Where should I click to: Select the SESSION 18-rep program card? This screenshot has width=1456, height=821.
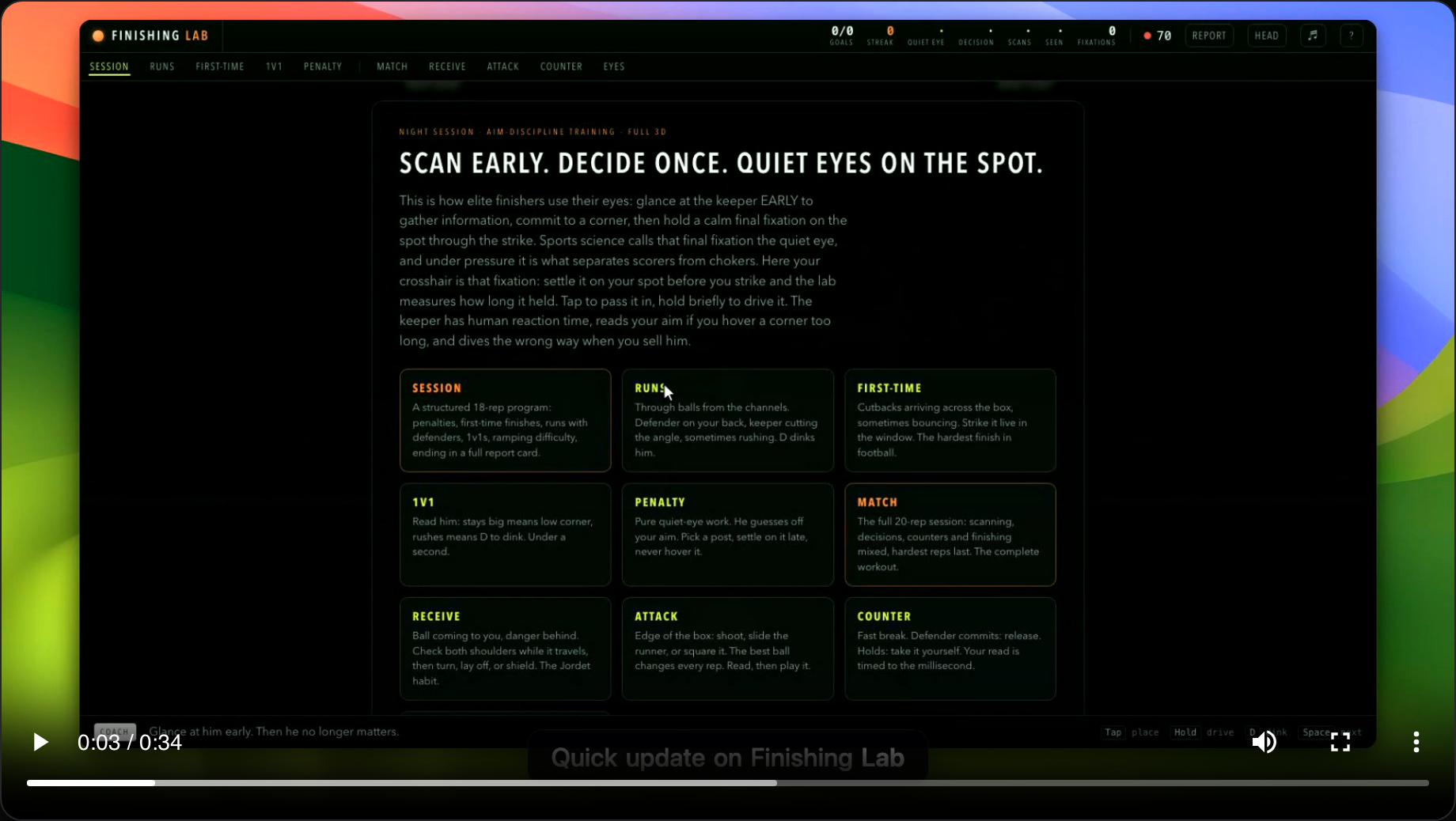point(505,420)
